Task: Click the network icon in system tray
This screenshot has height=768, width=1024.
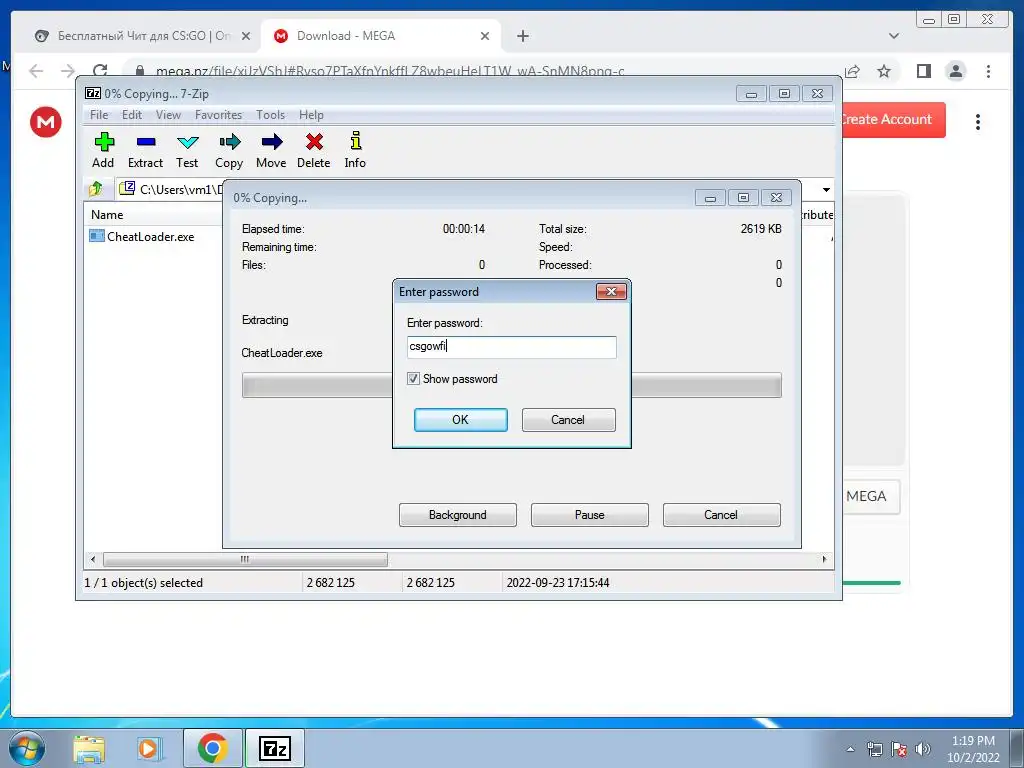Action: [874, 749]
